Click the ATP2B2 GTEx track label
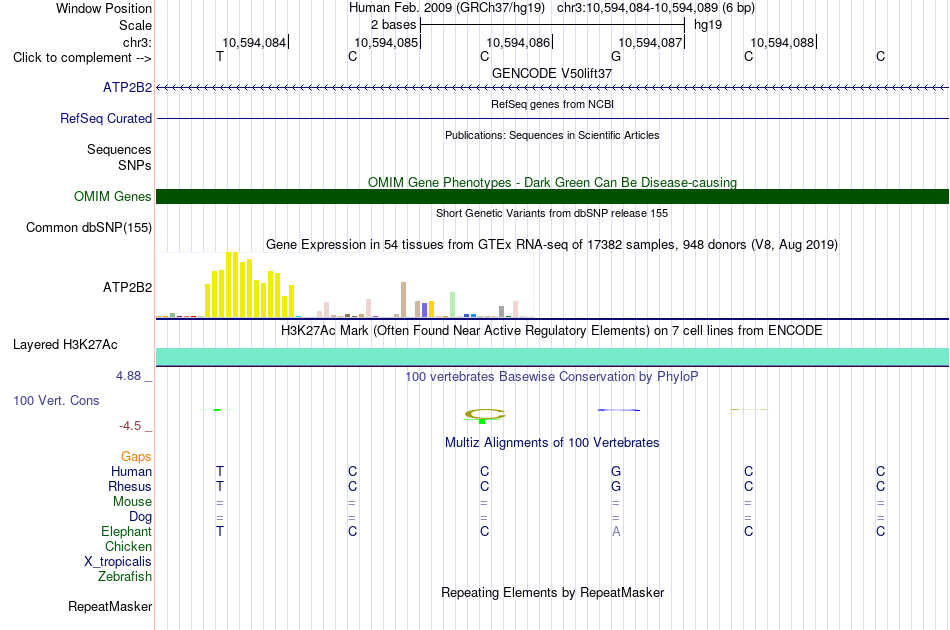Screen dimensions: 950x630 (x=127, y=287)
